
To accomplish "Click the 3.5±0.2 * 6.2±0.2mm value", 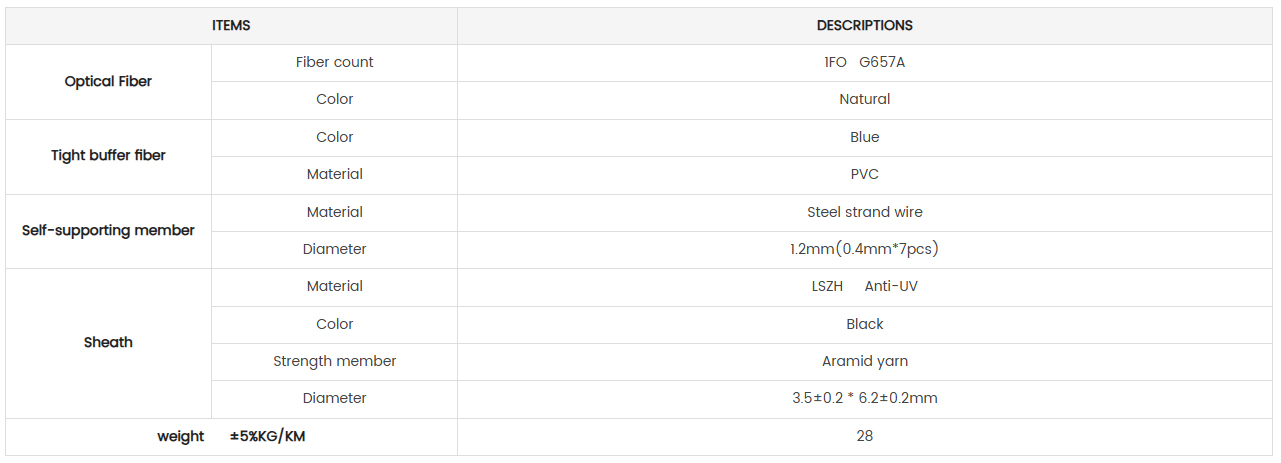I will 865,398.
